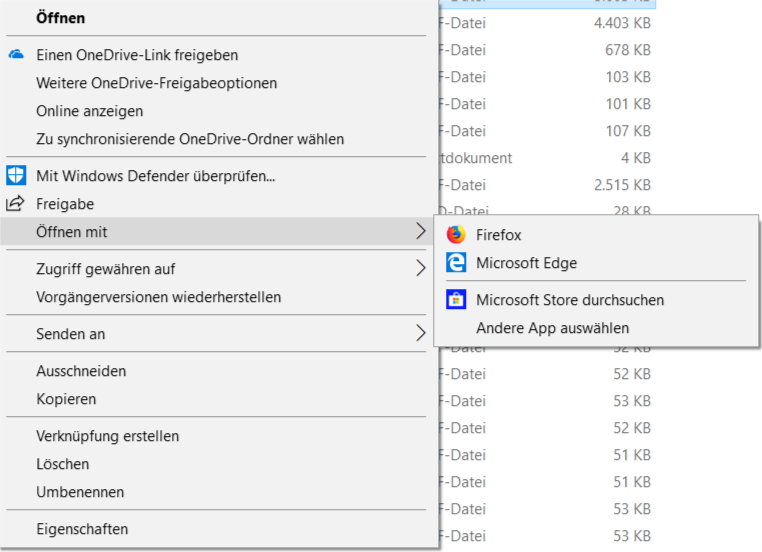
Task: Expand the Senden an submenu arrow
Action: pyautogui.click(x=421, y=333)
